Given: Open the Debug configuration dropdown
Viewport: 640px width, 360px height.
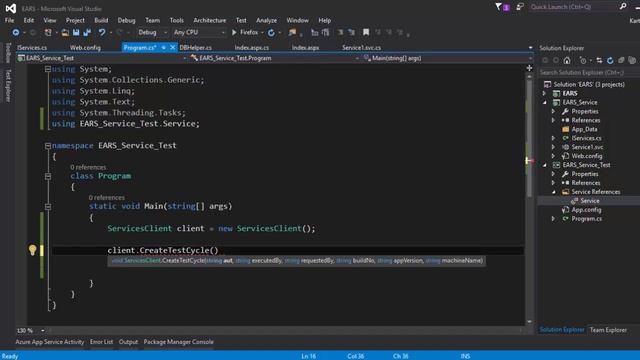Looking at the screenshot, I should [153, 32].
